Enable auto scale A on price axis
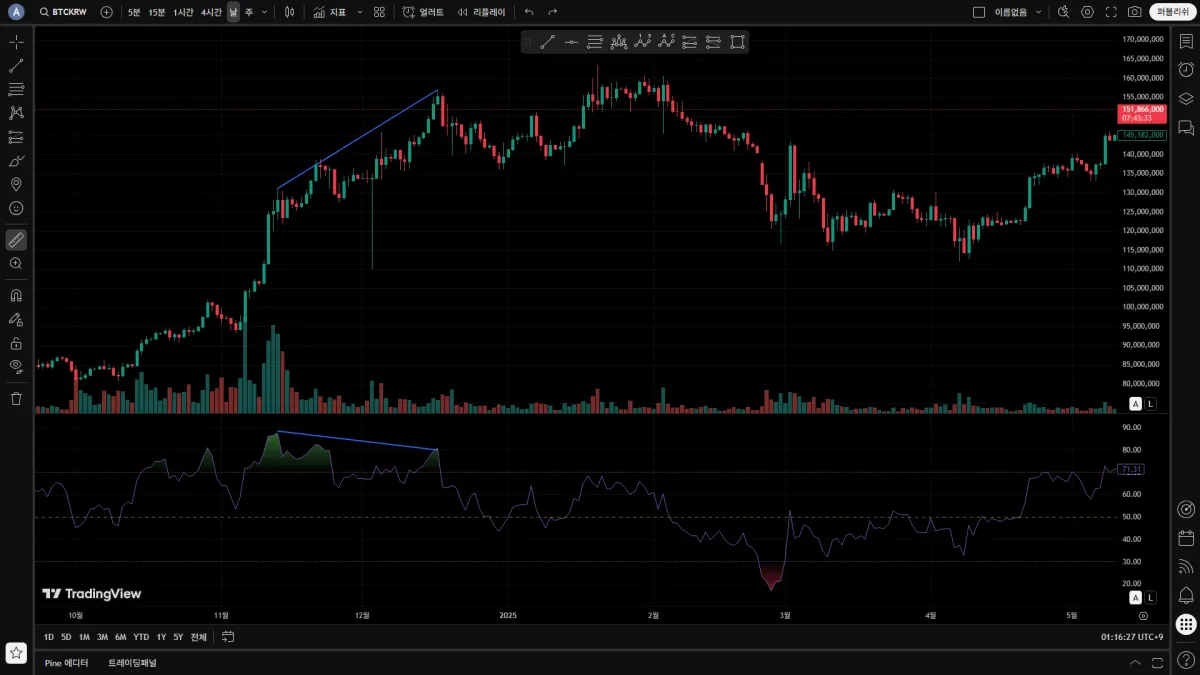1200x675 pixels. point(1135,404)
